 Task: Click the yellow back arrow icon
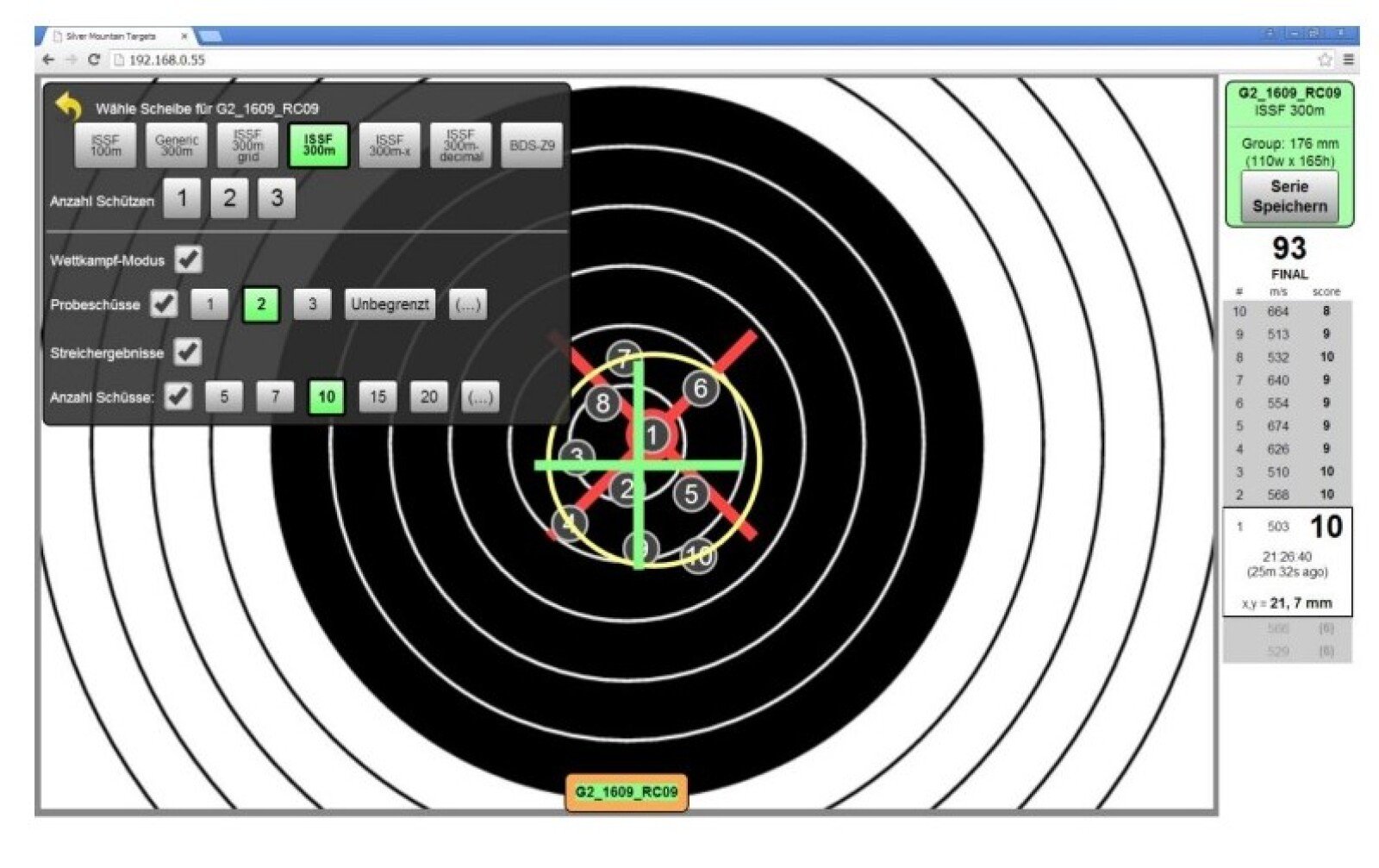point(68,107)
